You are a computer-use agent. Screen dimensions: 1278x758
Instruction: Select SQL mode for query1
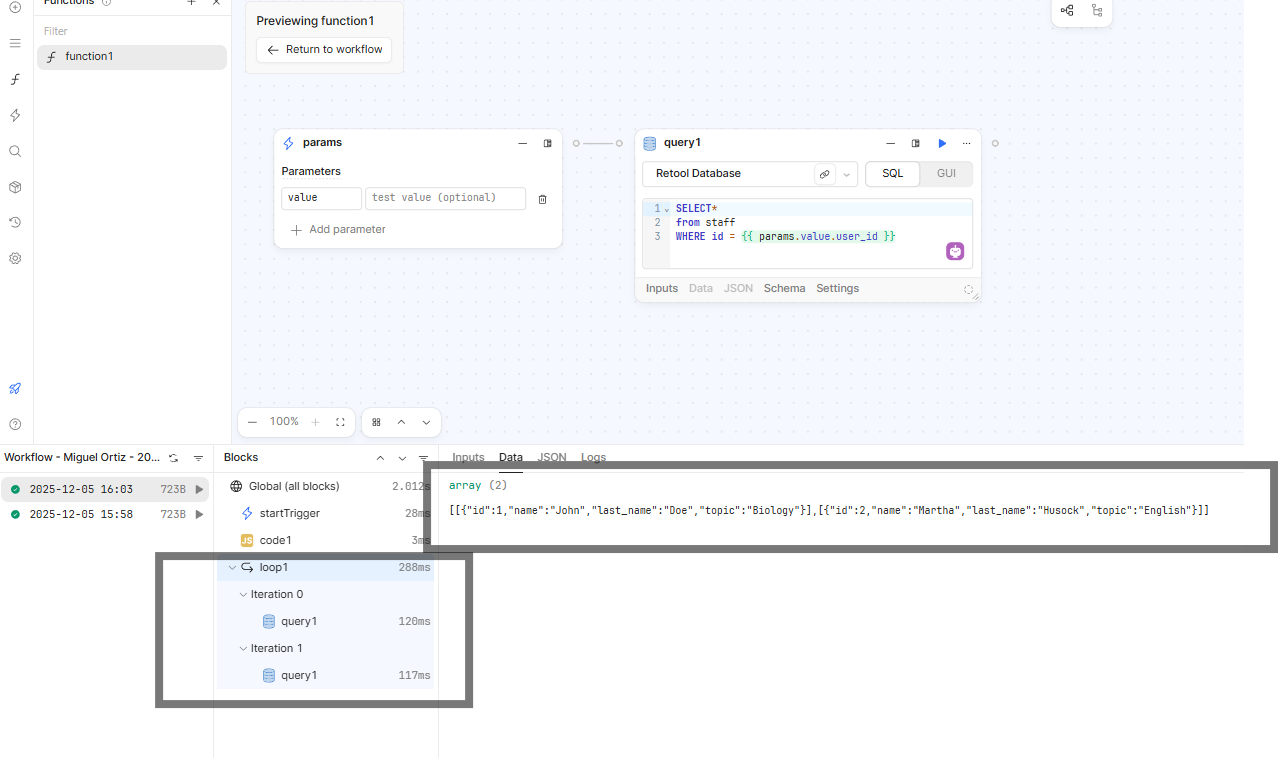tap(892, 173)
